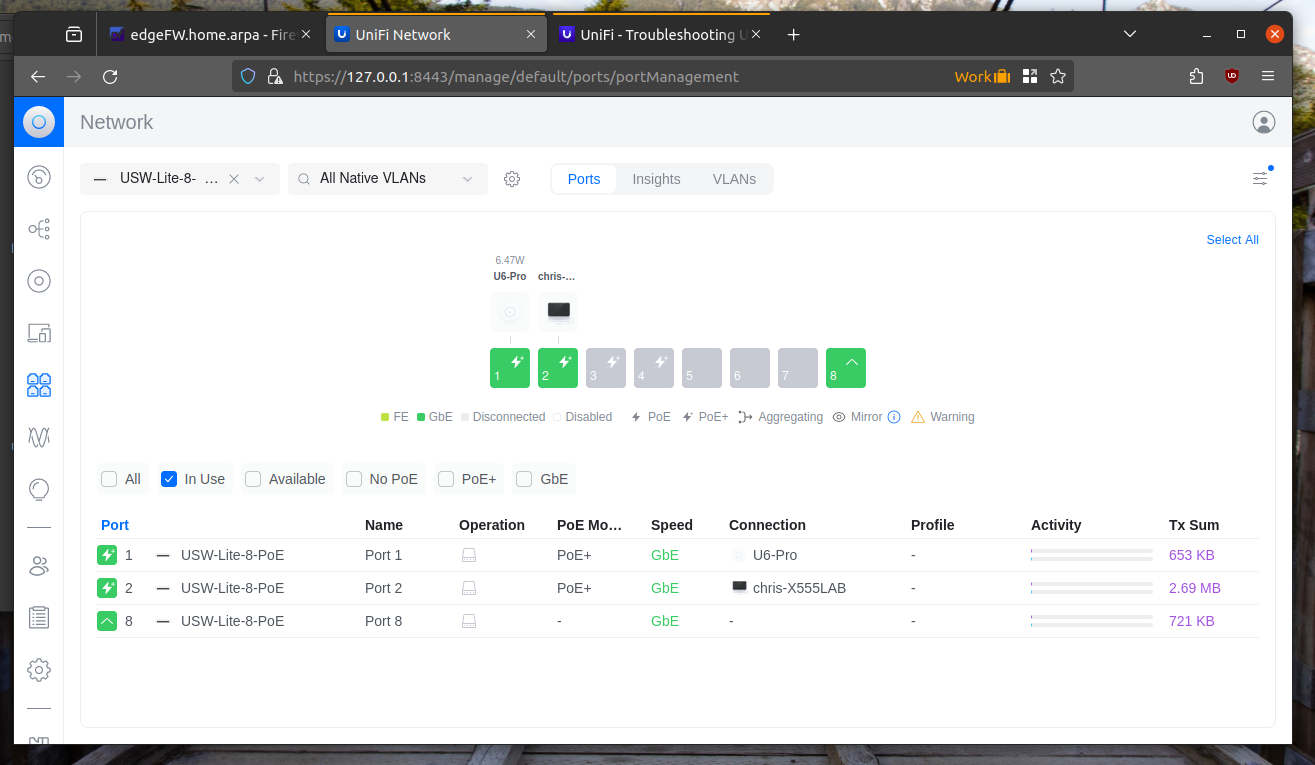Click the green uplink icon in table row 8
Image resolution: width=1315 pixels, height=765 pixels.
coord(107,621)
